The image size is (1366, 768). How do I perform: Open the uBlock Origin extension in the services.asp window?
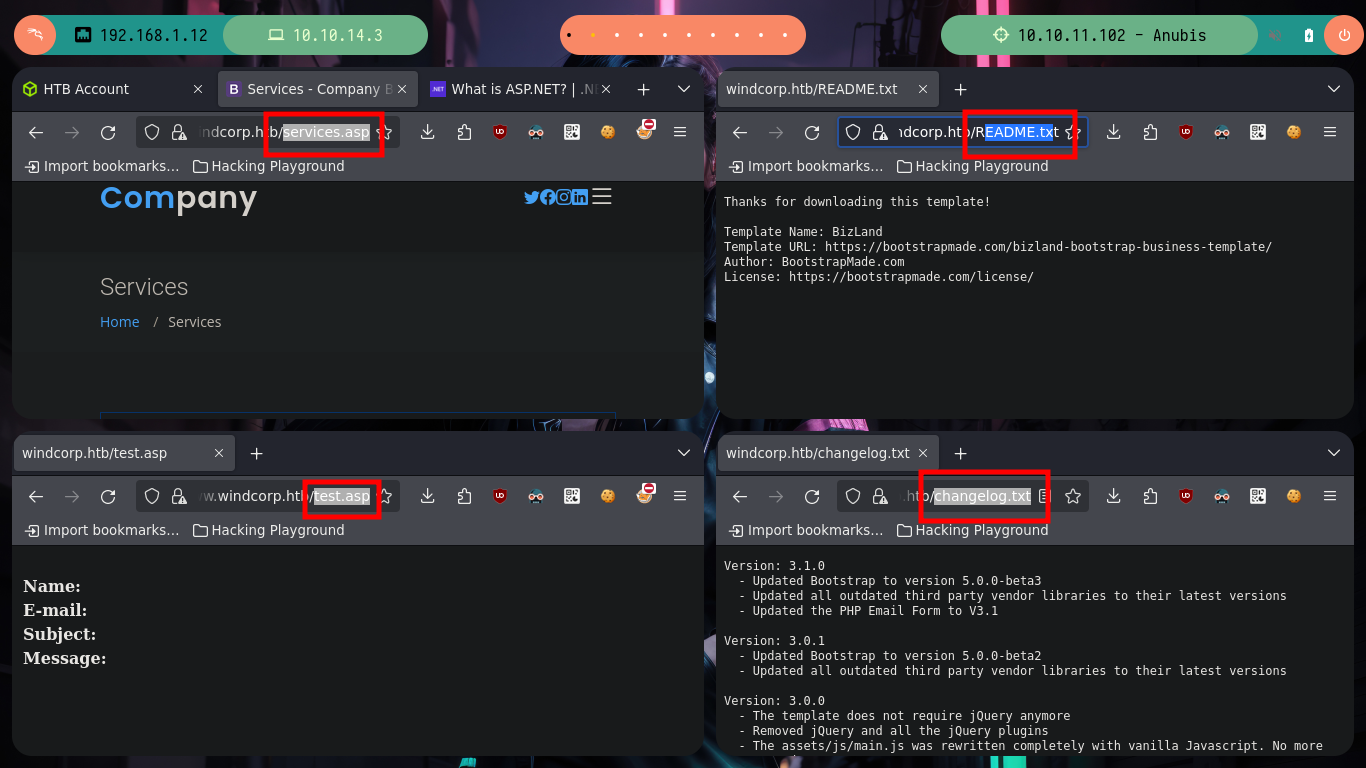500,132
